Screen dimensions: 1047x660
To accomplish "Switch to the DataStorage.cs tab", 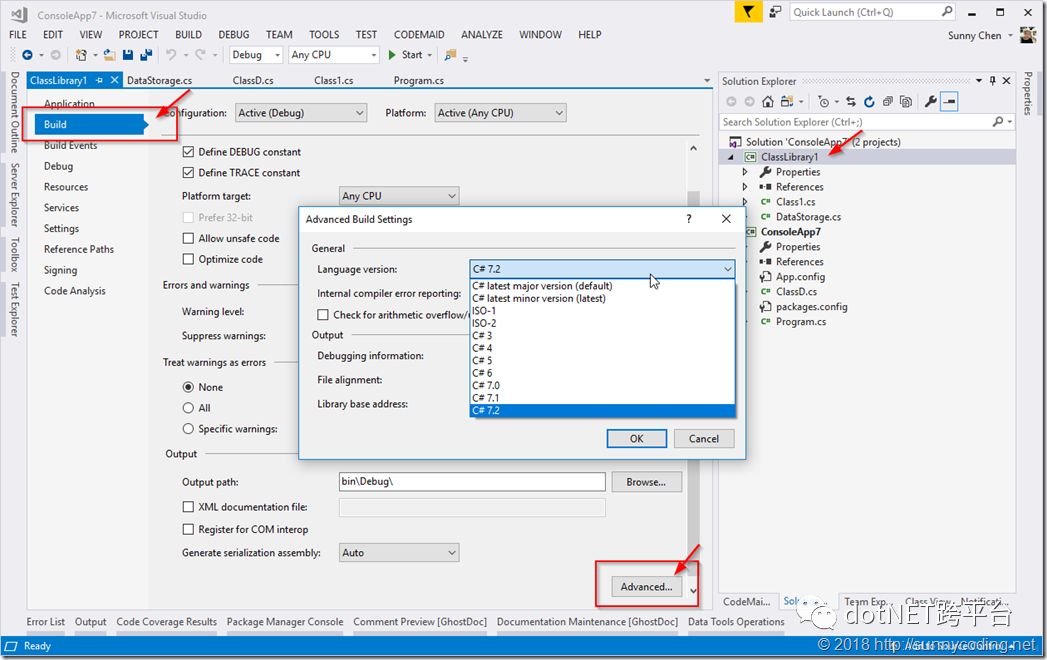I will [160, 80].
